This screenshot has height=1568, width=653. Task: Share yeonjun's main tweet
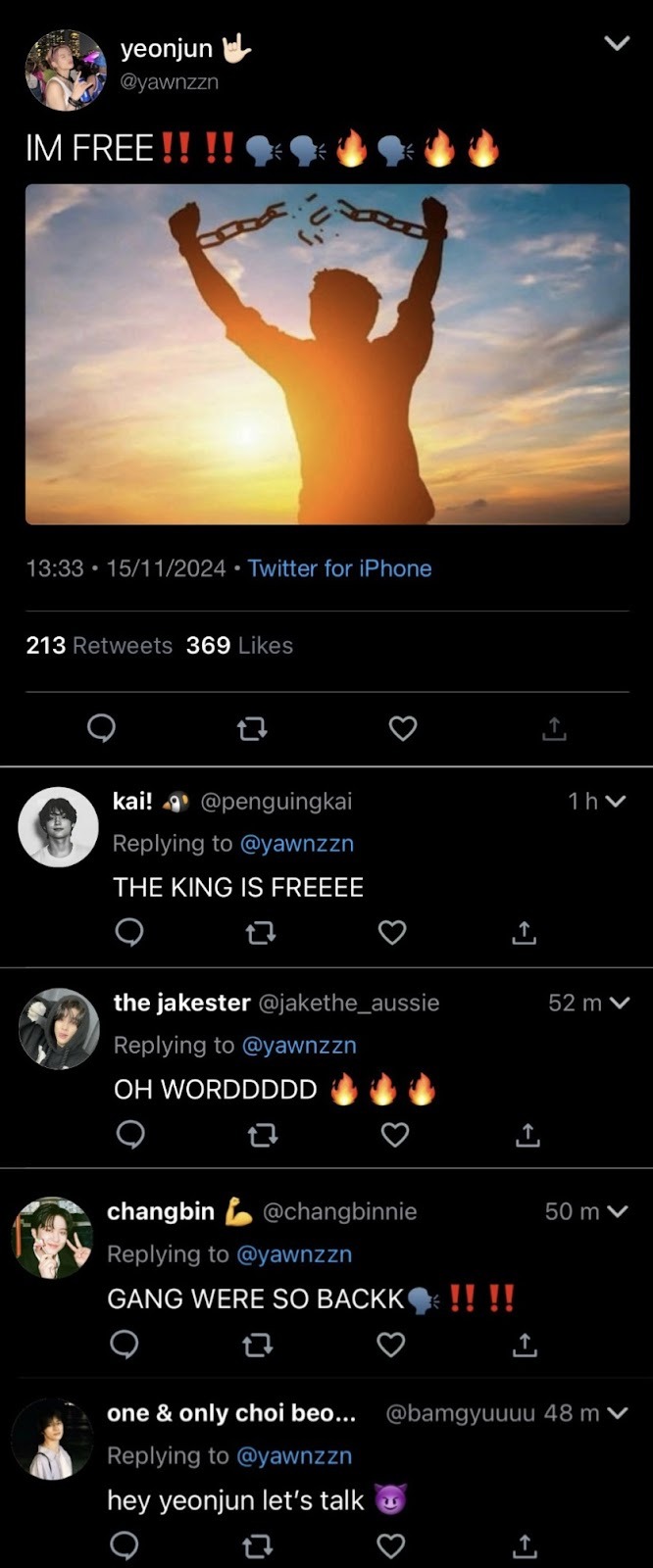pos(554,728)
